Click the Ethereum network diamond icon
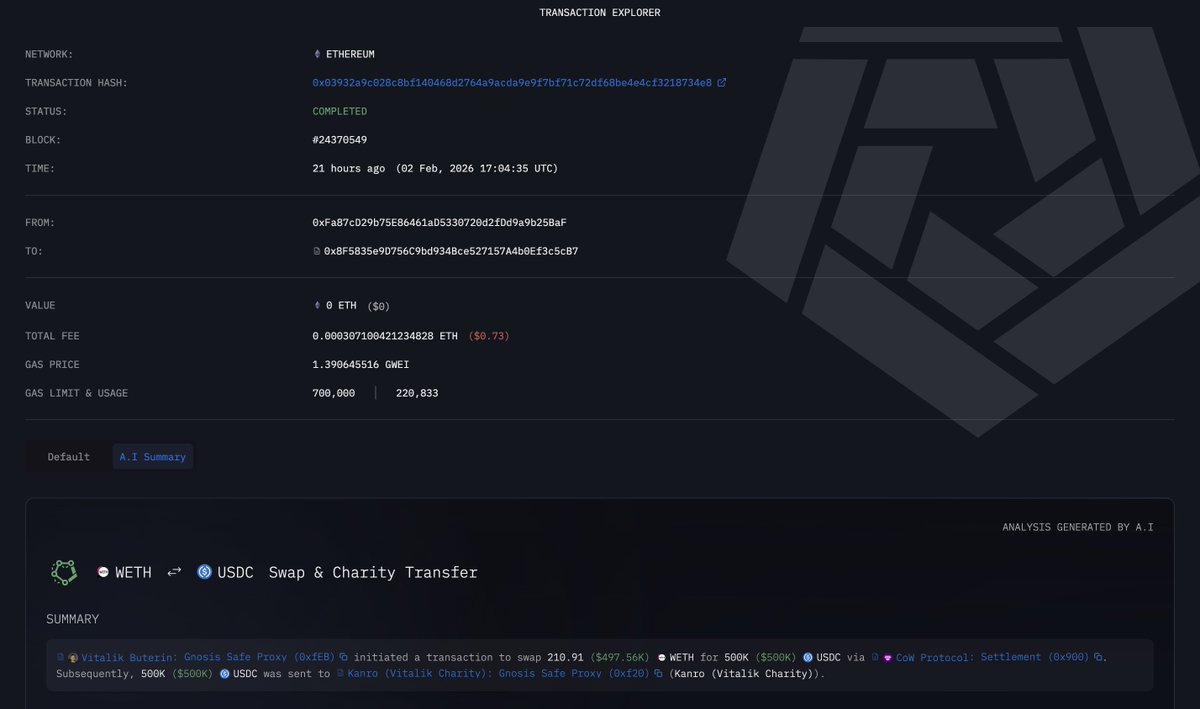 318,54
